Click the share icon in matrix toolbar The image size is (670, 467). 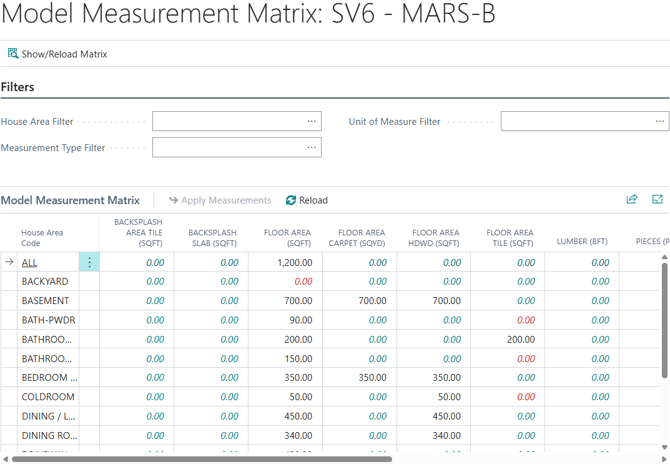click(x=632, y=199)
